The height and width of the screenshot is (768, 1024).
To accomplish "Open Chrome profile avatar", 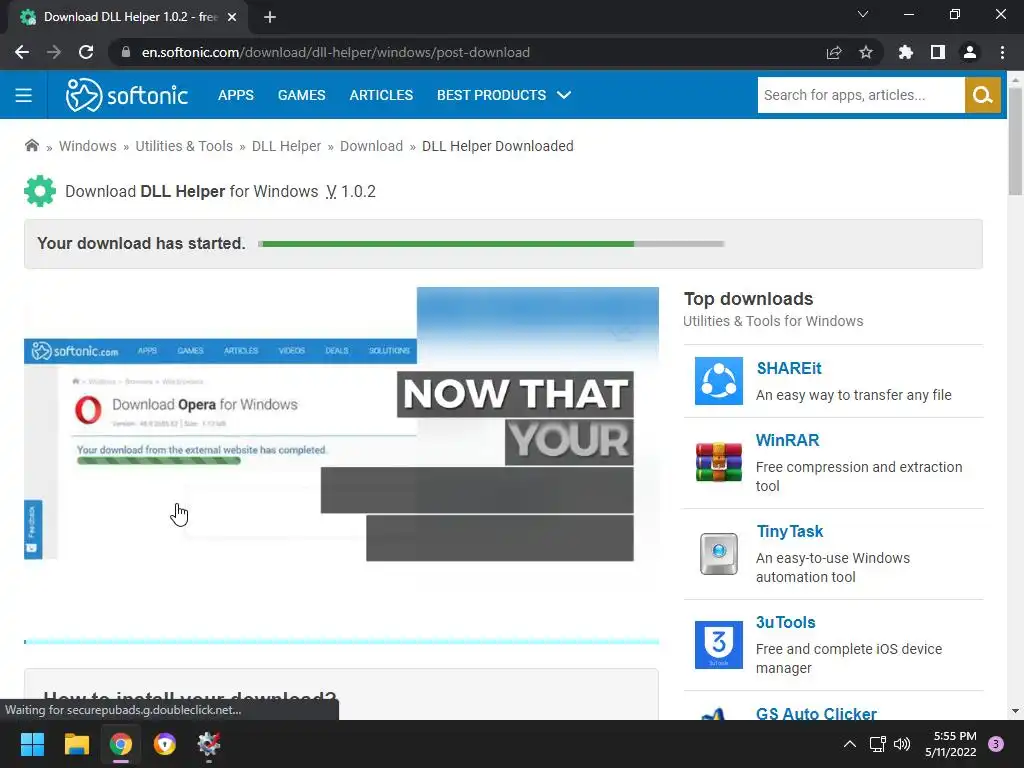I will click(970, 52).
